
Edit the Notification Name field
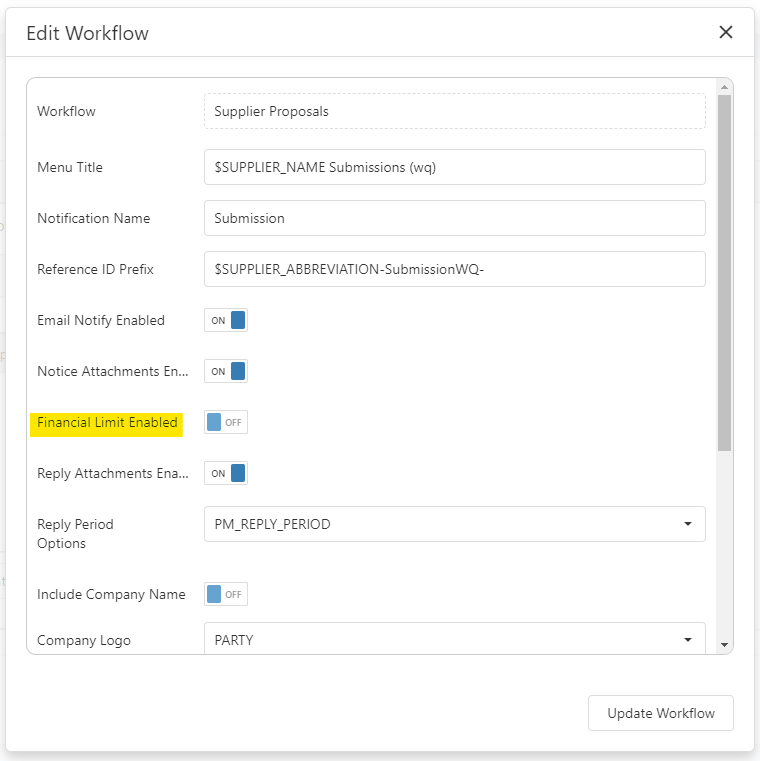(455, 218)
